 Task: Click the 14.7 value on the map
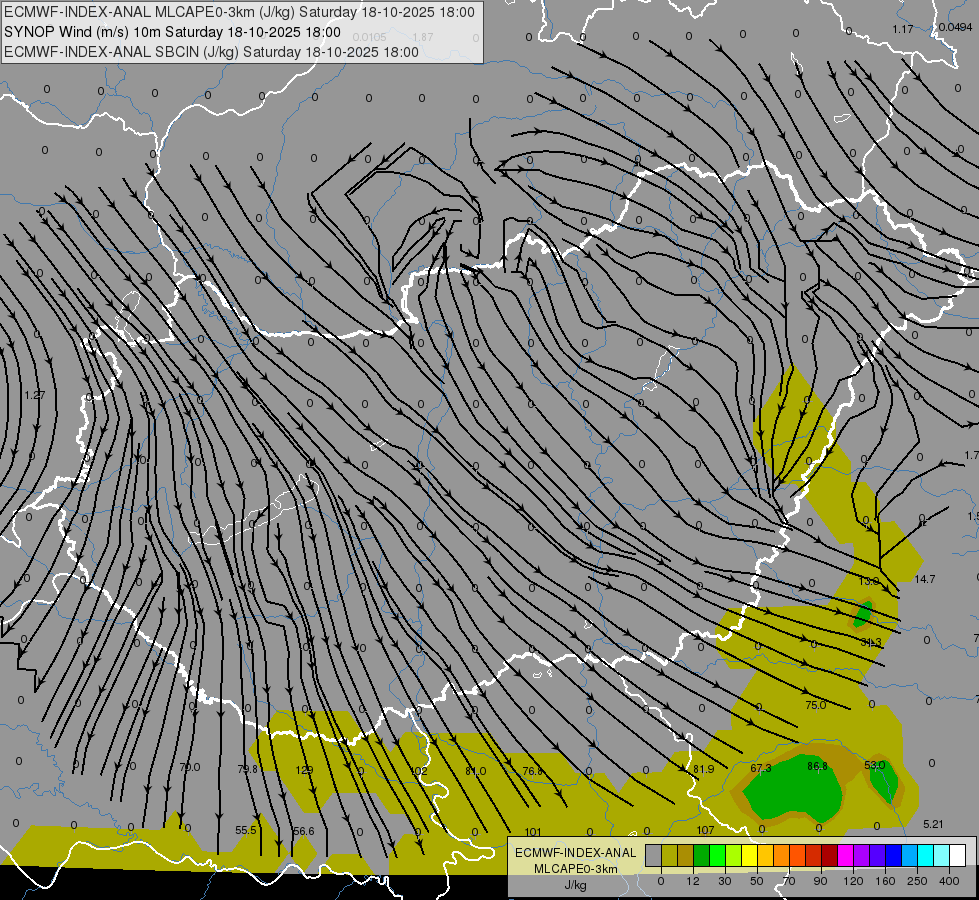point(925,579)
